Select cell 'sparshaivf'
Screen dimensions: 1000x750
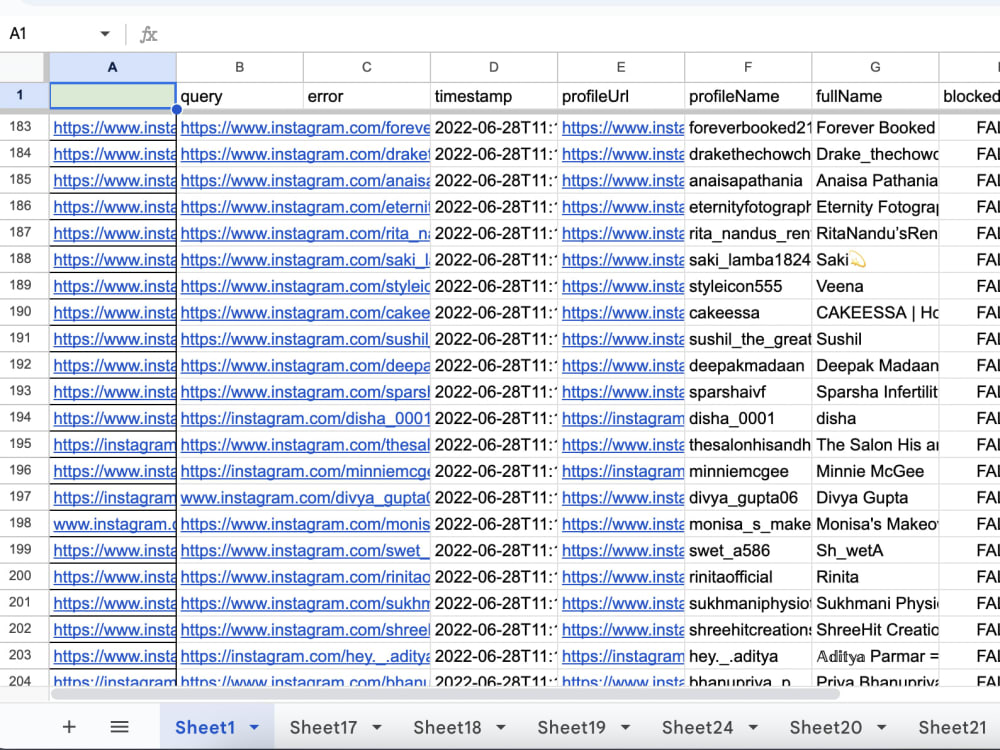click(747, 392)
